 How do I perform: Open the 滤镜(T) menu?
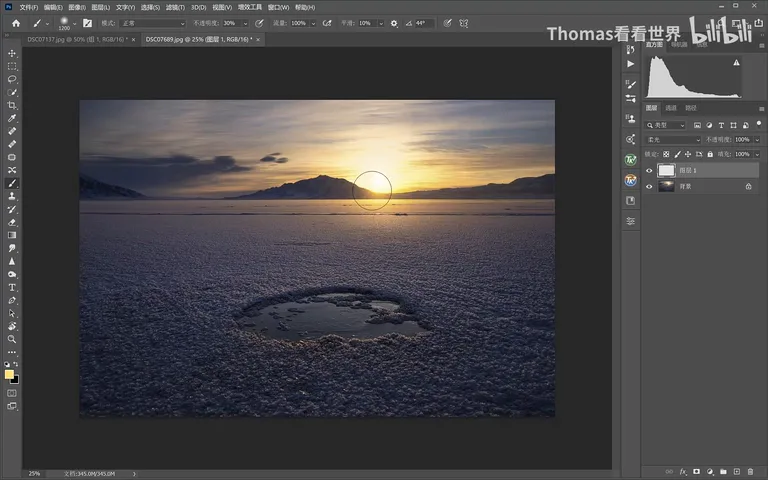(175, 7)
